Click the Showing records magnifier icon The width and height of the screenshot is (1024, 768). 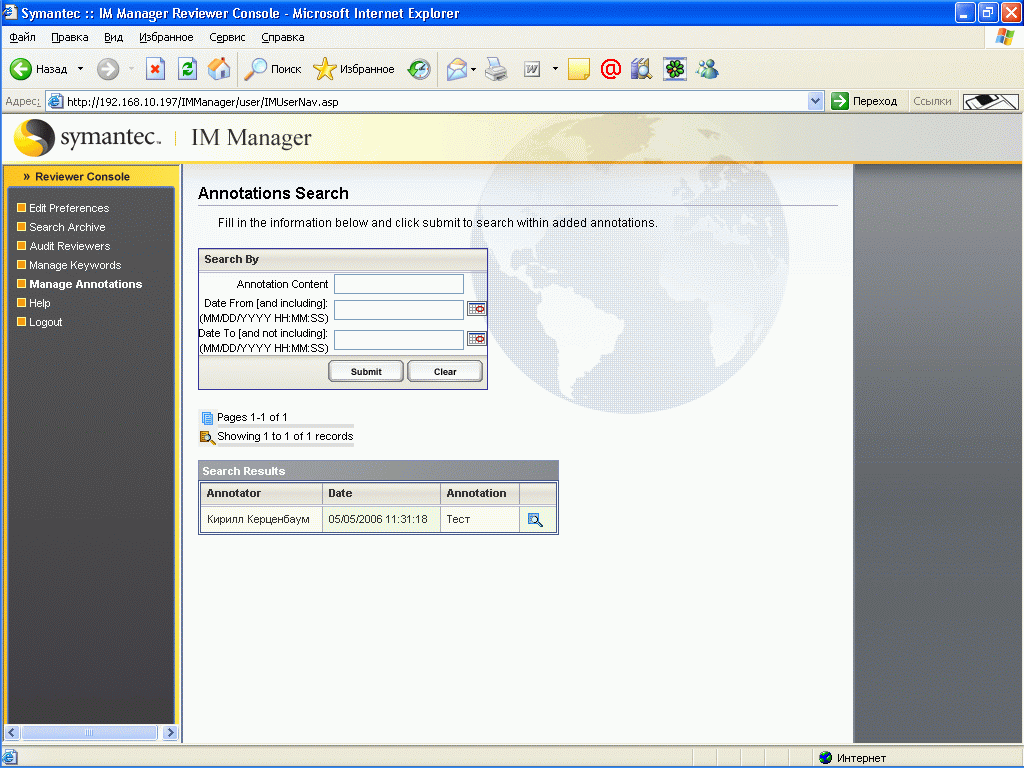tap(208, 437)
